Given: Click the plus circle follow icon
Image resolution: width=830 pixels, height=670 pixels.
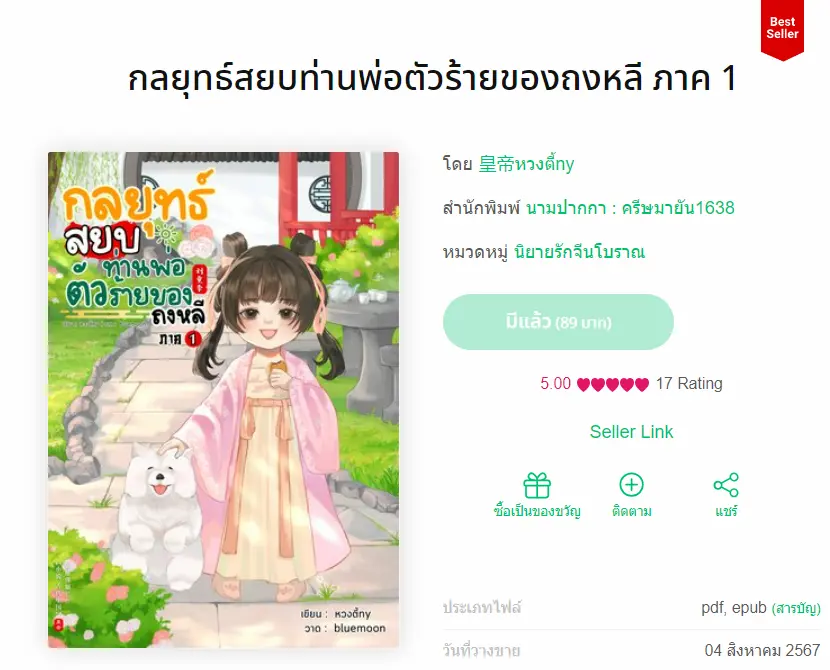Looking at the screenshot, I should click(x=631, y=485).
